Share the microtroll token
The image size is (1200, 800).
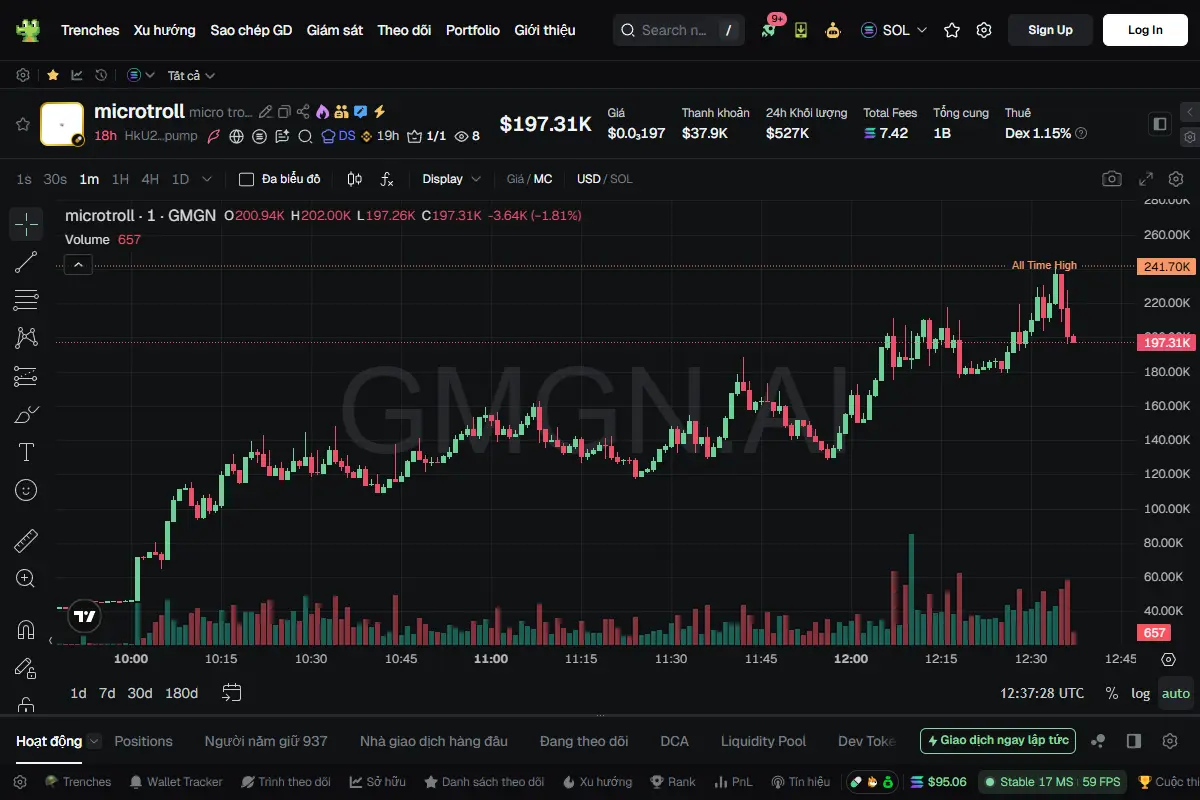pyautogui.click(x=303, y=112)
